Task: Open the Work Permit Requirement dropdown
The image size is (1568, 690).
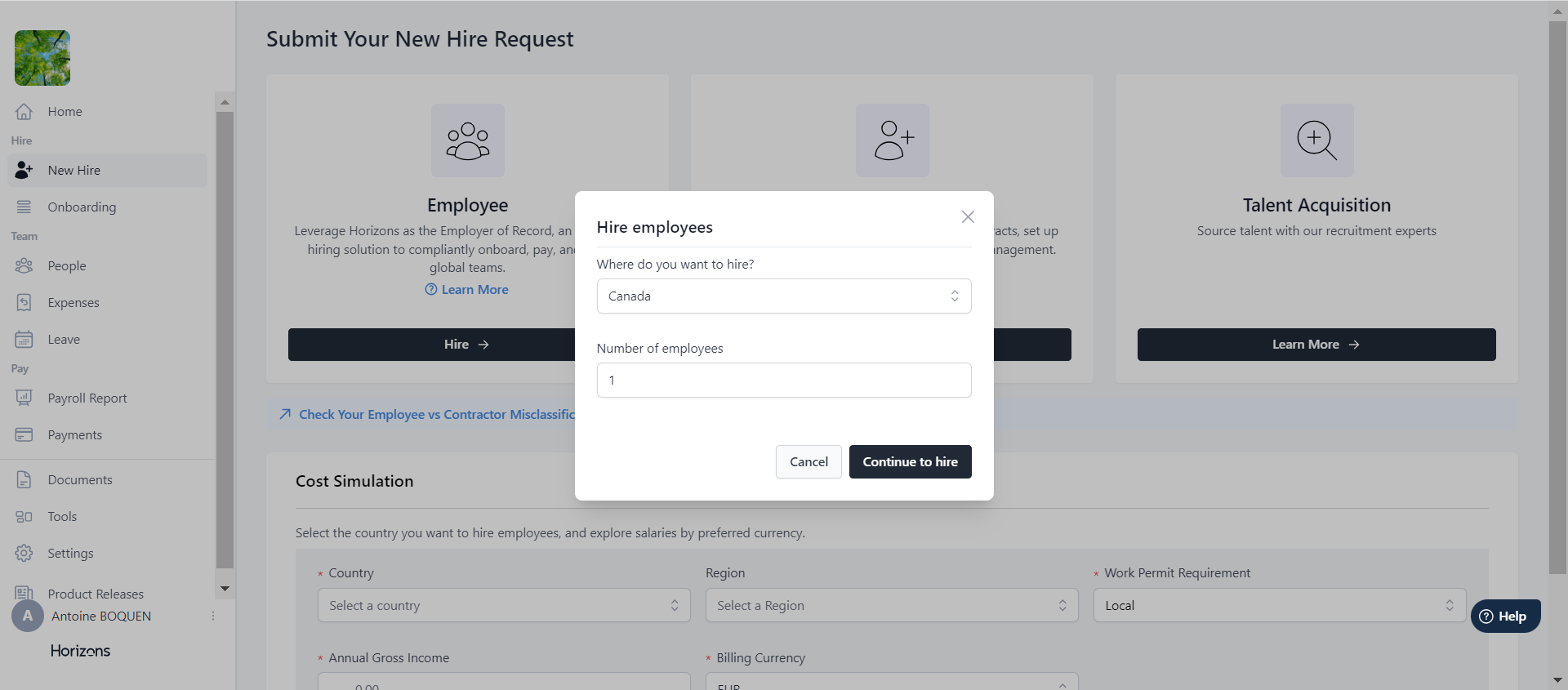Action: coord(1279,606)
